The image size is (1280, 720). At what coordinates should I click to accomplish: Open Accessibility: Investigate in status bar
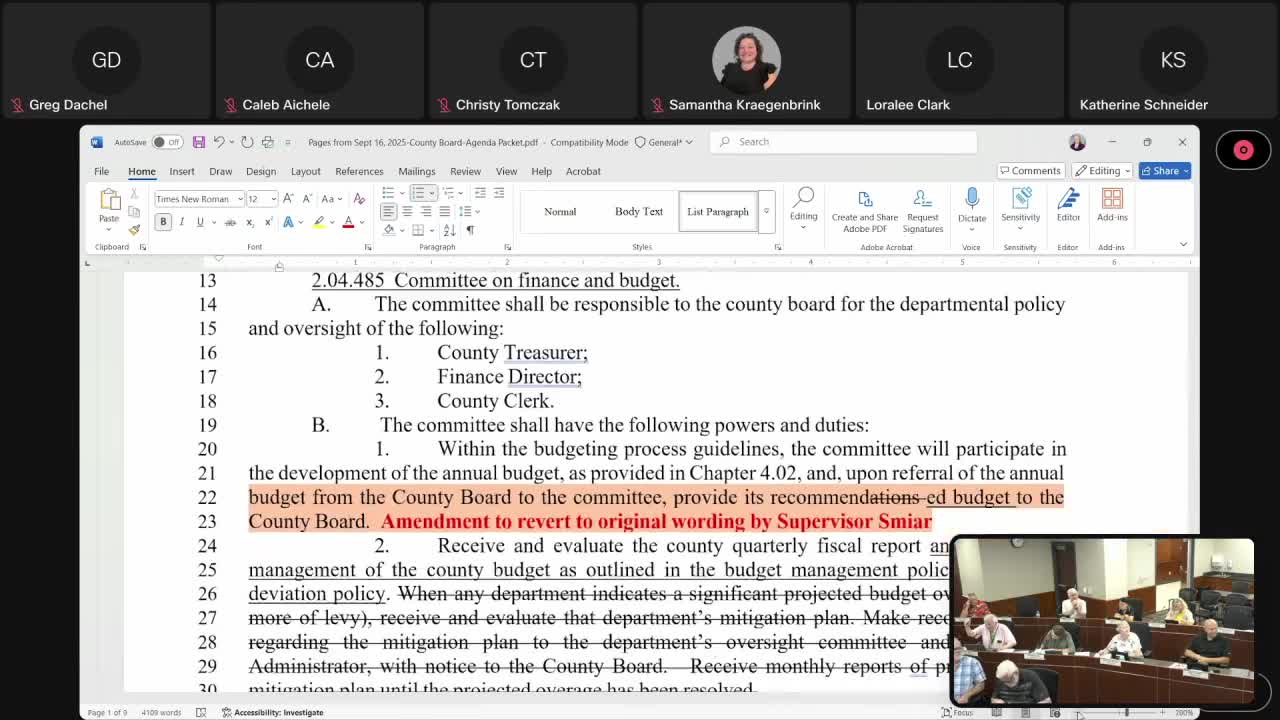pos(273,712)
